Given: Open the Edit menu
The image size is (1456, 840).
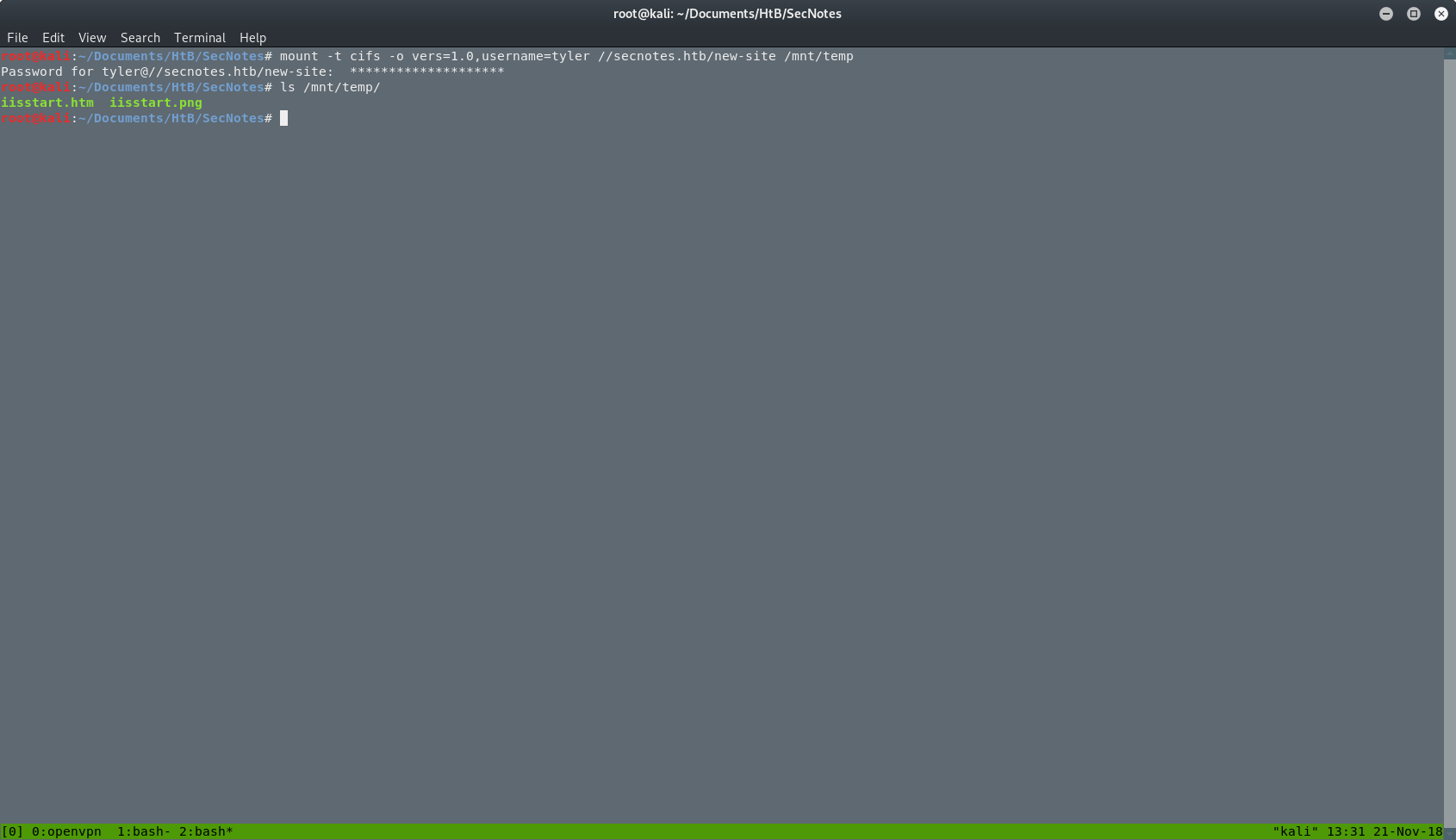Looking at the screenshot, I should (x=53, y=38).
